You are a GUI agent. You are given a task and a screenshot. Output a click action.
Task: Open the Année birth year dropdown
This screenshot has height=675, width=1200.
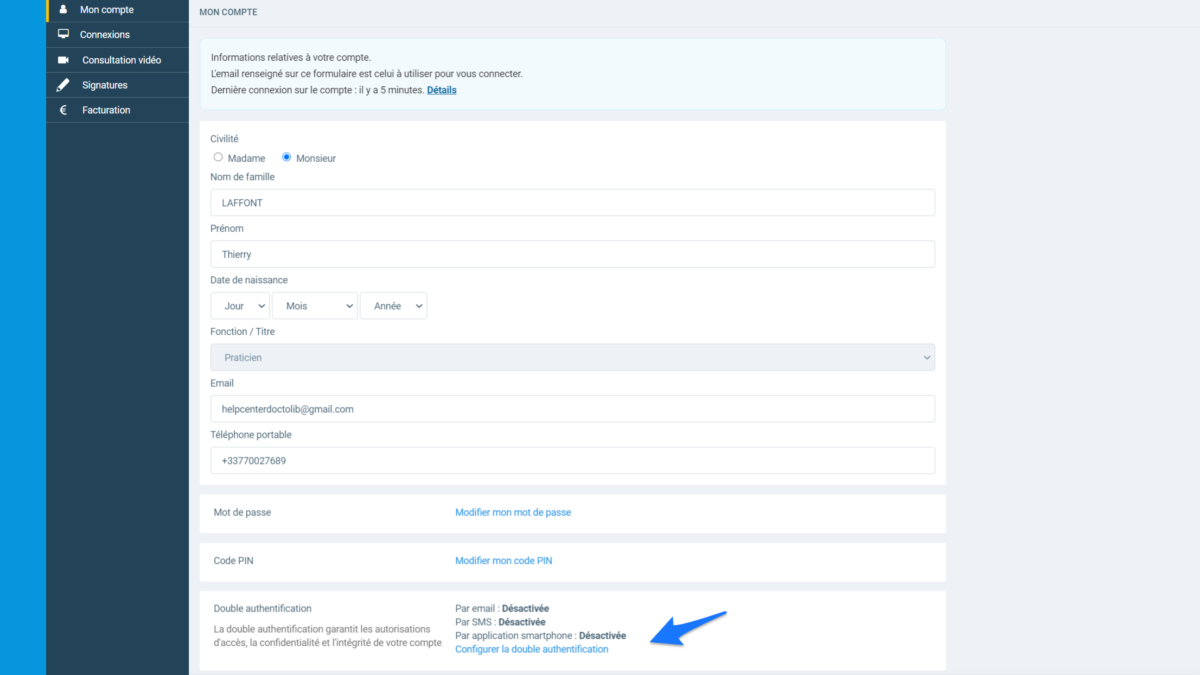393,306
